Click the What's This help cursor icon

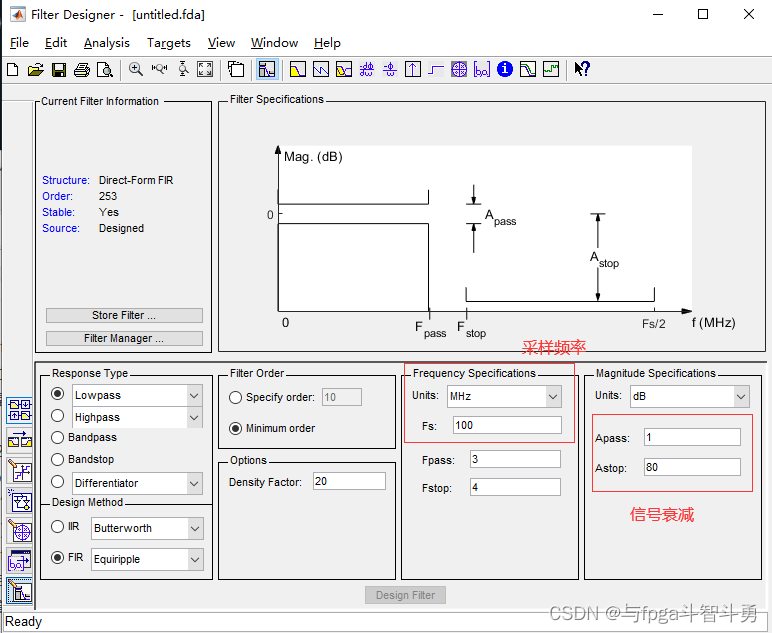coord(582,69)
